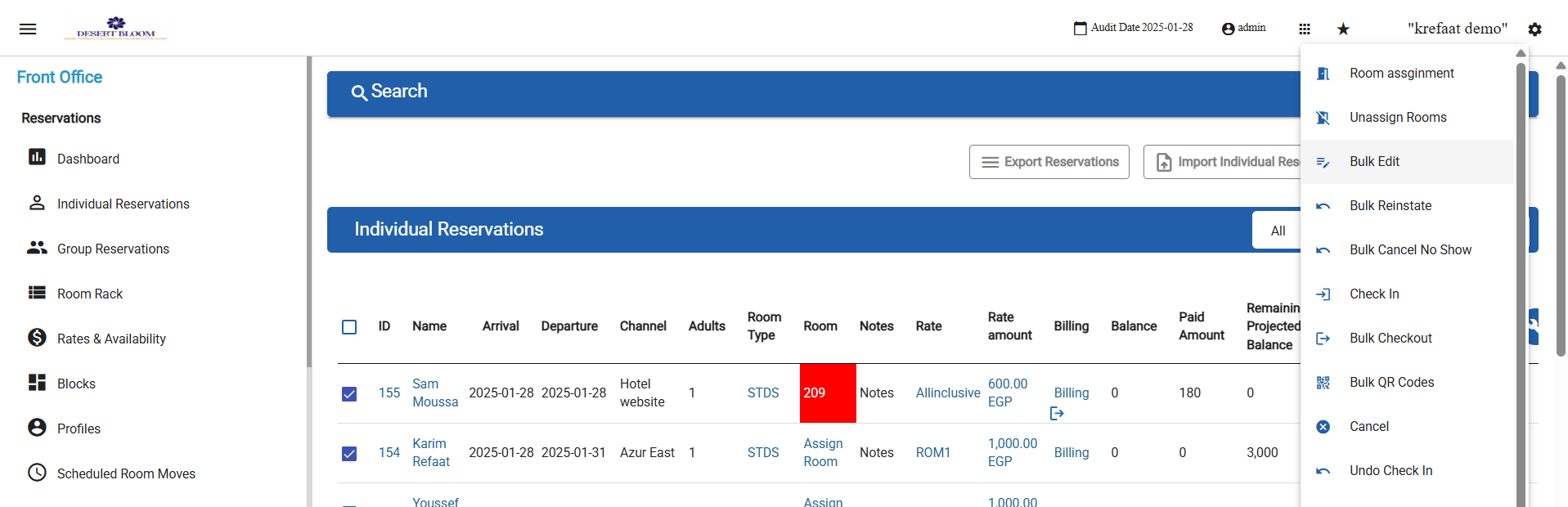This screenshot has width=1568, height=507.
Task: Click the Room assignment door icon
Action: pyautogui.click(x=1323, y=74)
